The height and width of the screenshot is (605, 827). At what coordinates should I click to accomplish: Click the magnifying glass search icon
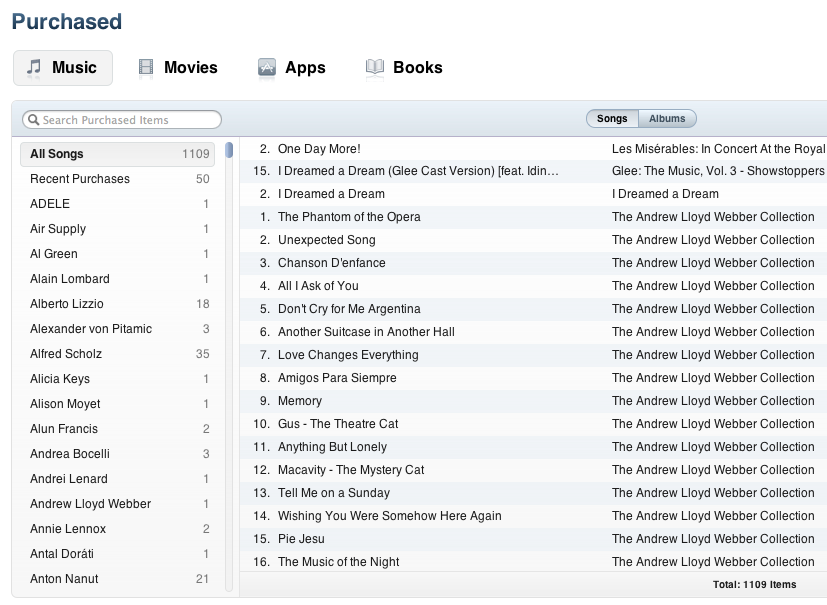[x=33, y=120]
